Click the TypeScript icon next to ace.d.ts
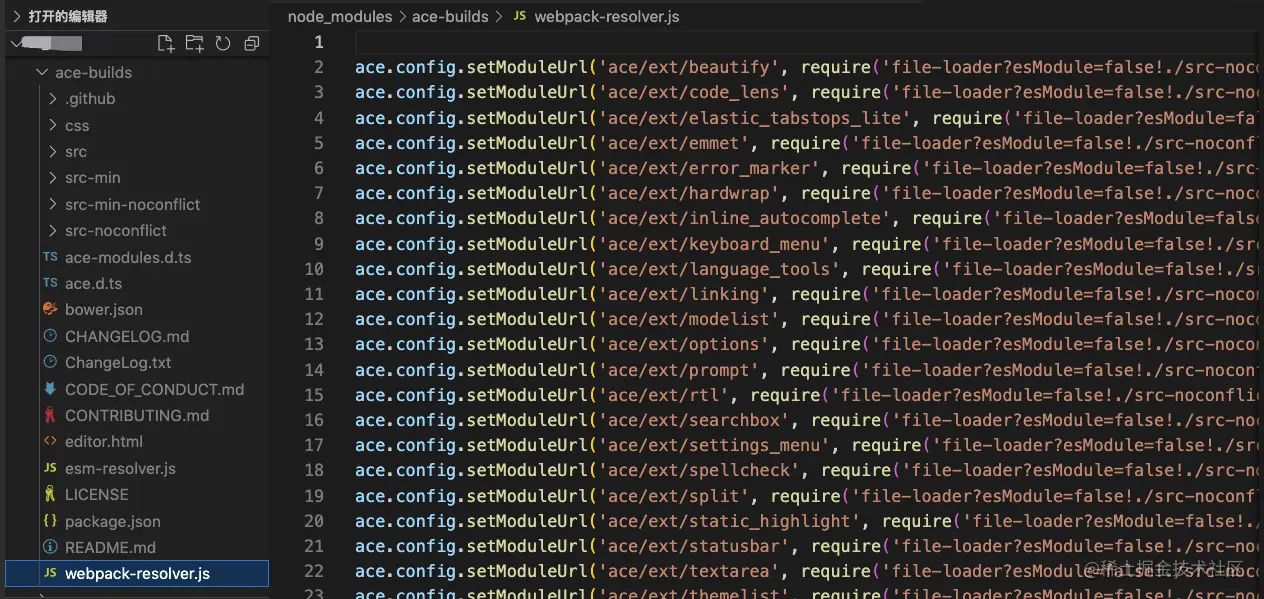This screenshot has width=1264, height=599. coord(49,283)
